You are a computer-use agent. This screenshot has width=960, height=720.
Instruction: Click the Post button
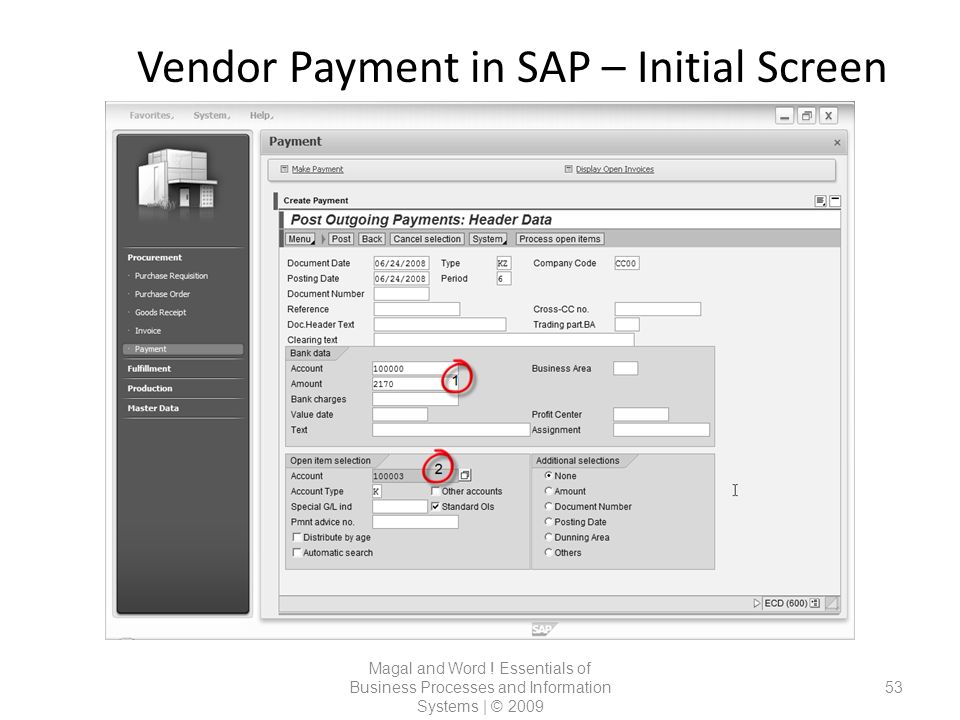(341, 239)
